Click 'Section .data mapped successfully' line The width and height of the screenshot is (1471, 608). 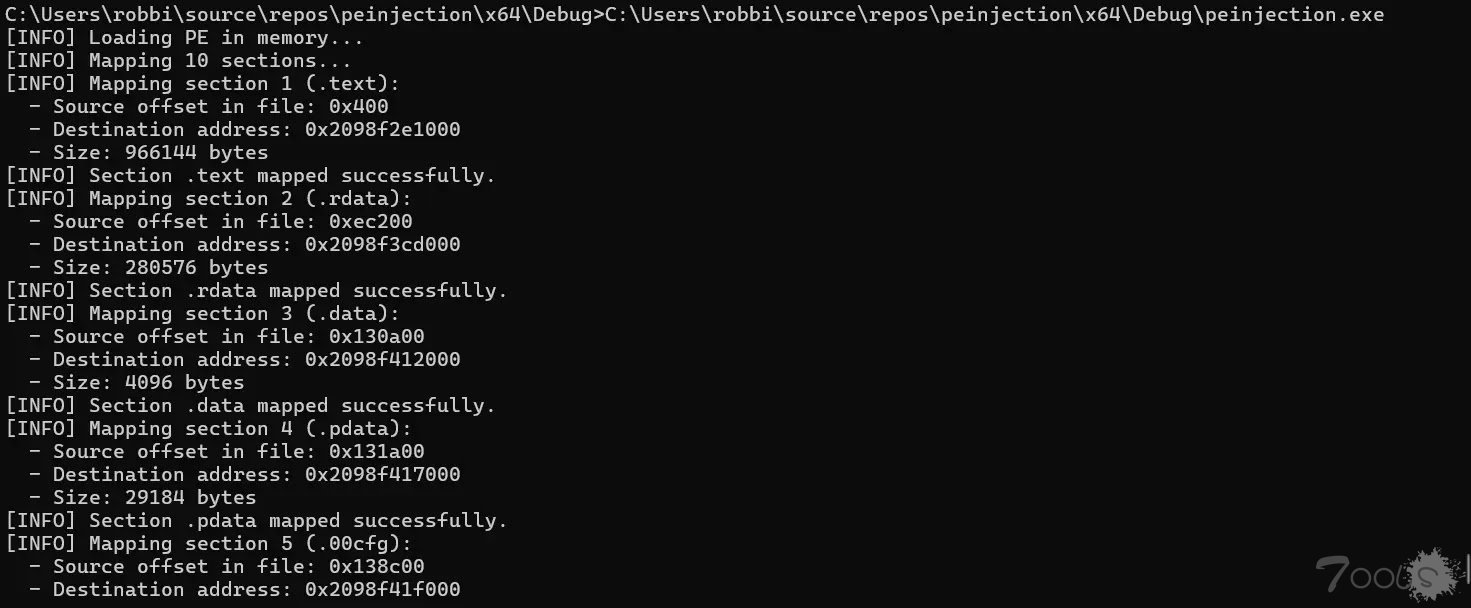point(250,406)
